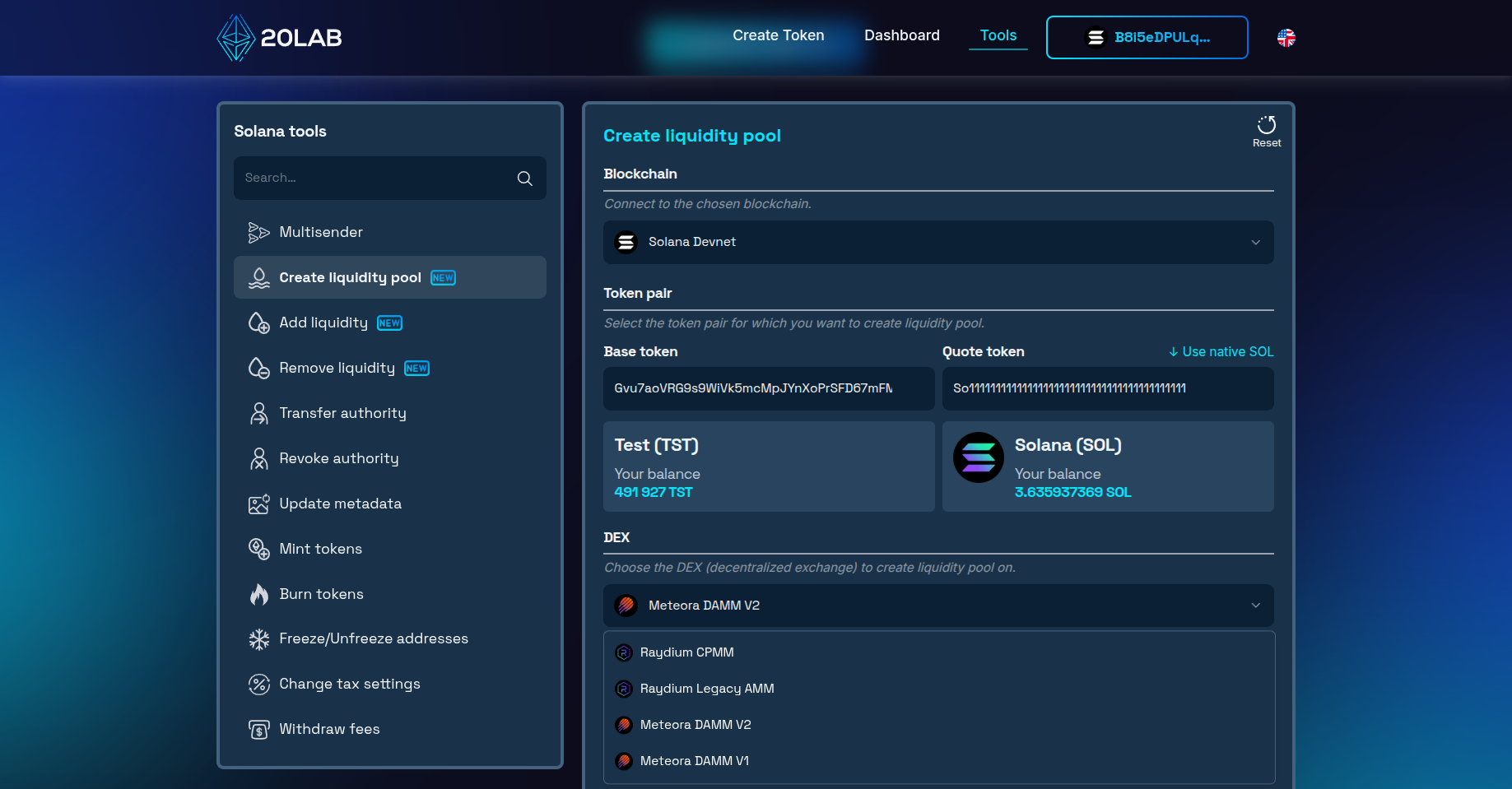1512x789 pixels.
Task: Click the Solana tools search field
Action: pyautogui.click(x=390, y=179)
